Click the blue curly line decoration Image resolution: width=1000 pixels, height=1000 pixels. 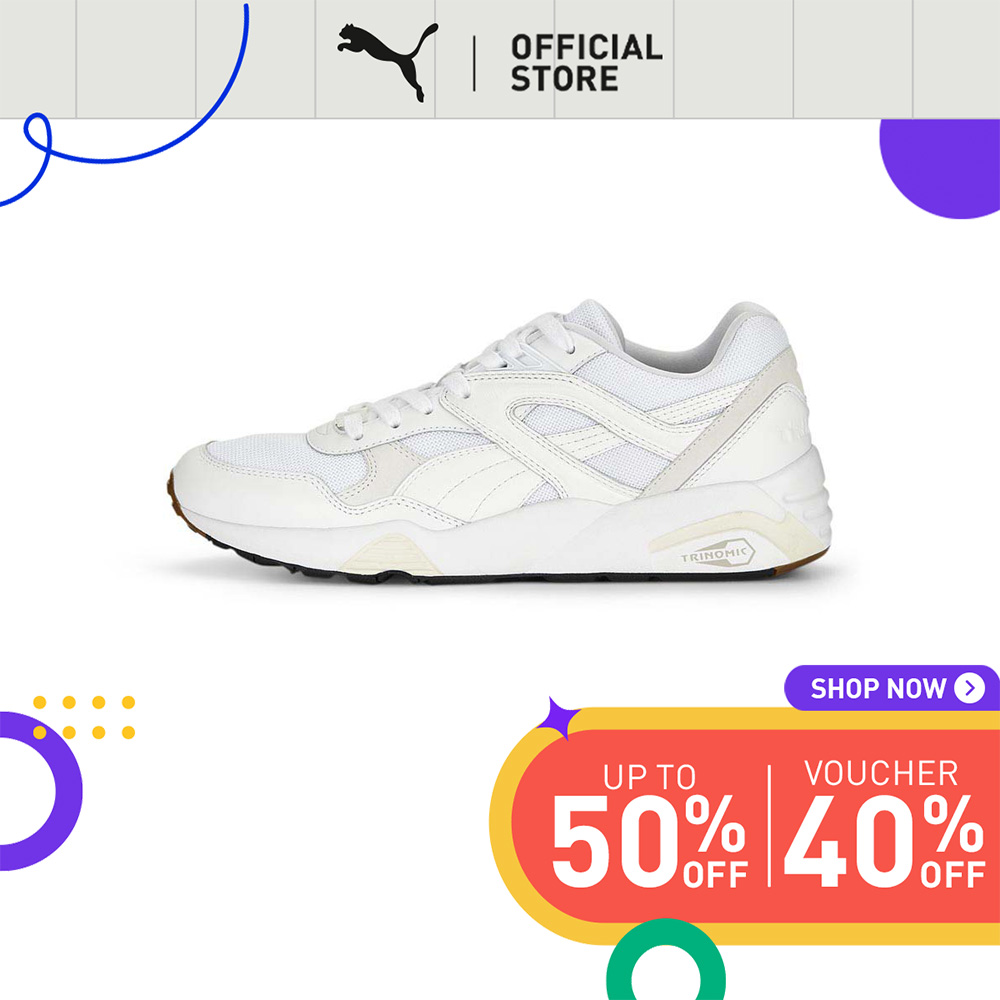[124, 105]
